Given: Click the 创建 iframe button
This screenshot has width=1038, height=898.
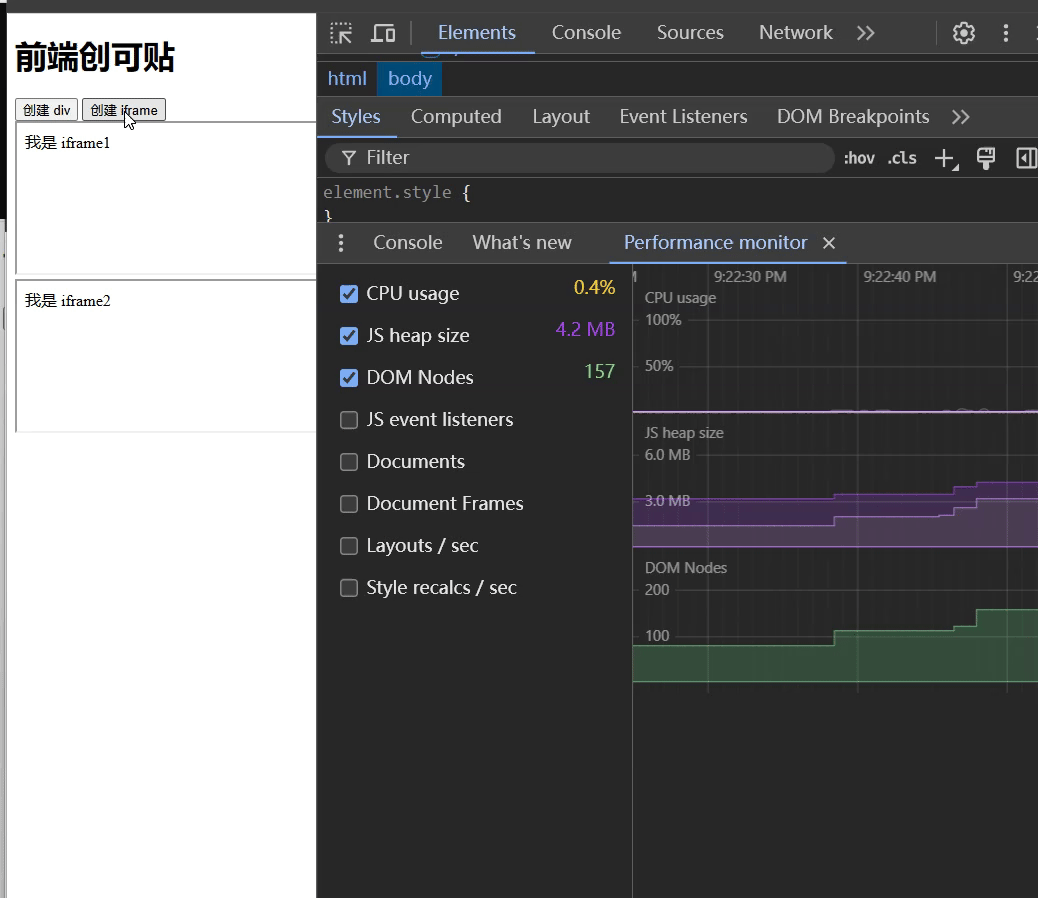Looking at the screenshot, I should [x=123, y=110].
